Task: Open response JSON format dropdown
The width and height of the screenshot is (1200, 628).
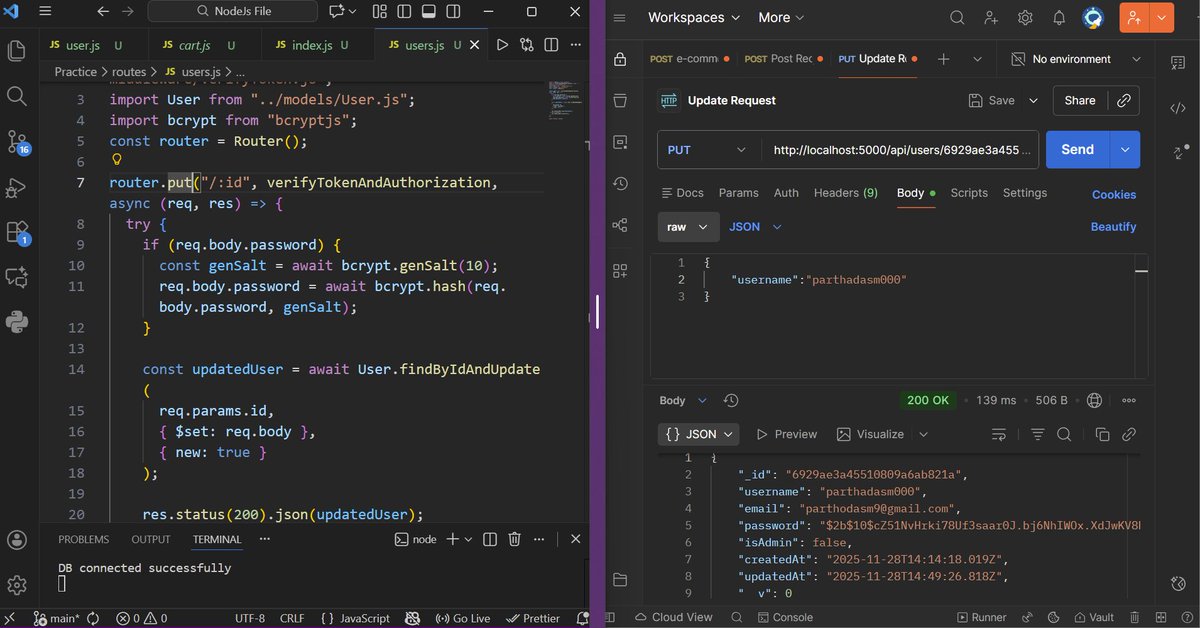Action: (x=699, y=434)
